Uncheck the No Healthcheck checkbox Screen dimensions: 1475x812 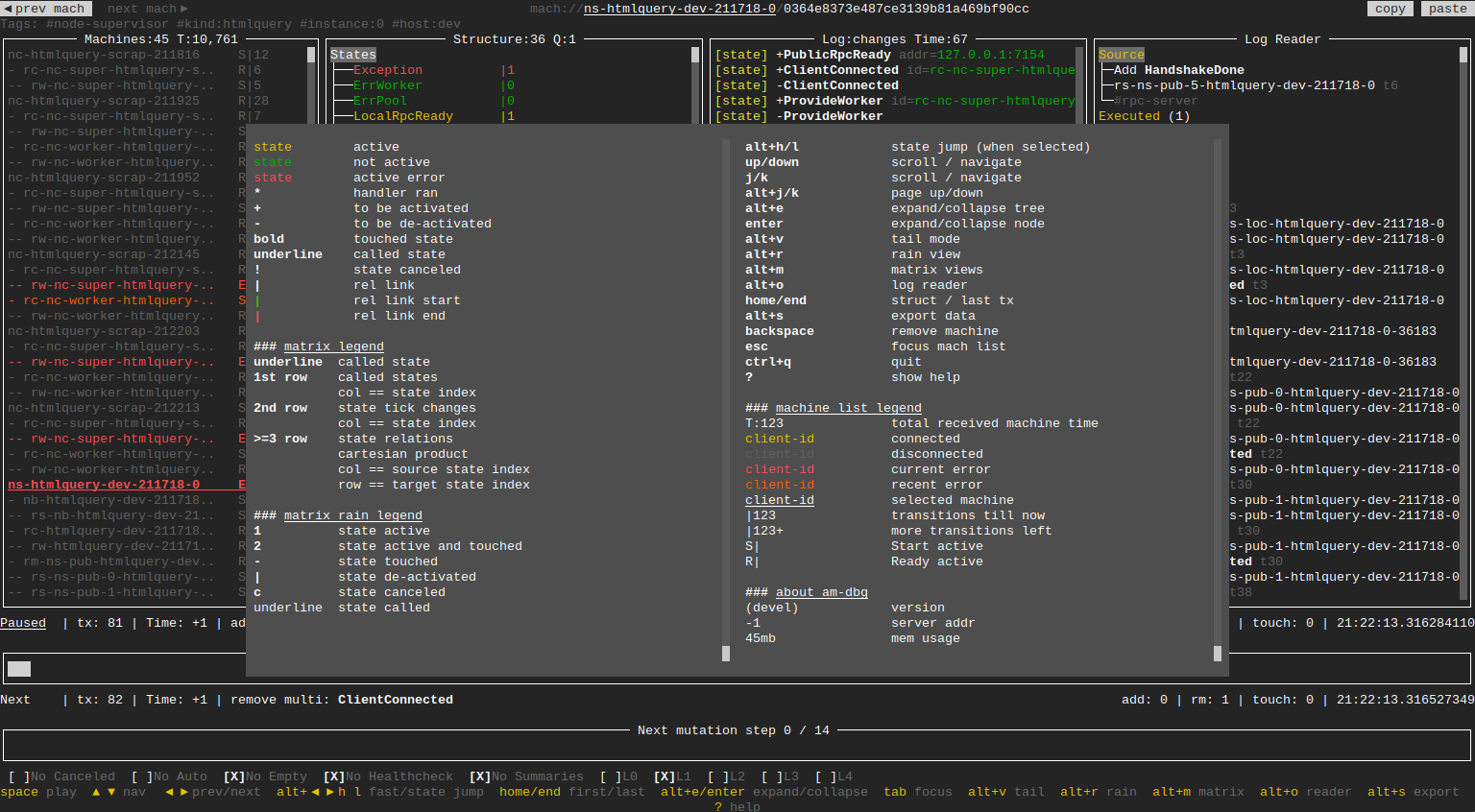click(388, 776)
